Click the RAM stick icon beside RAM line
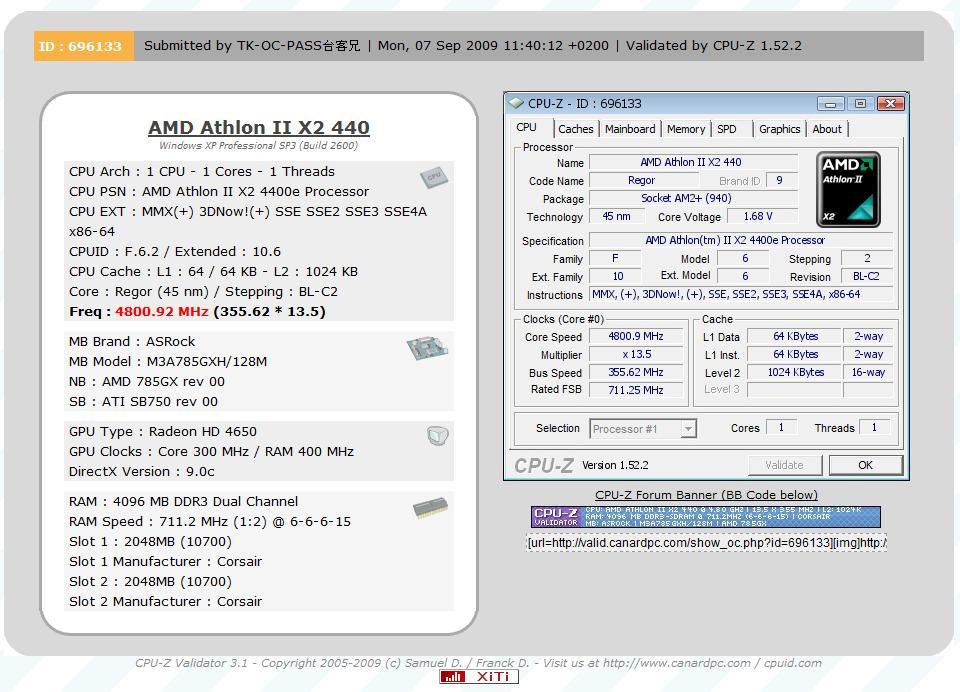Viewport: 960px width, 692px height. click(x=430, y=508)
